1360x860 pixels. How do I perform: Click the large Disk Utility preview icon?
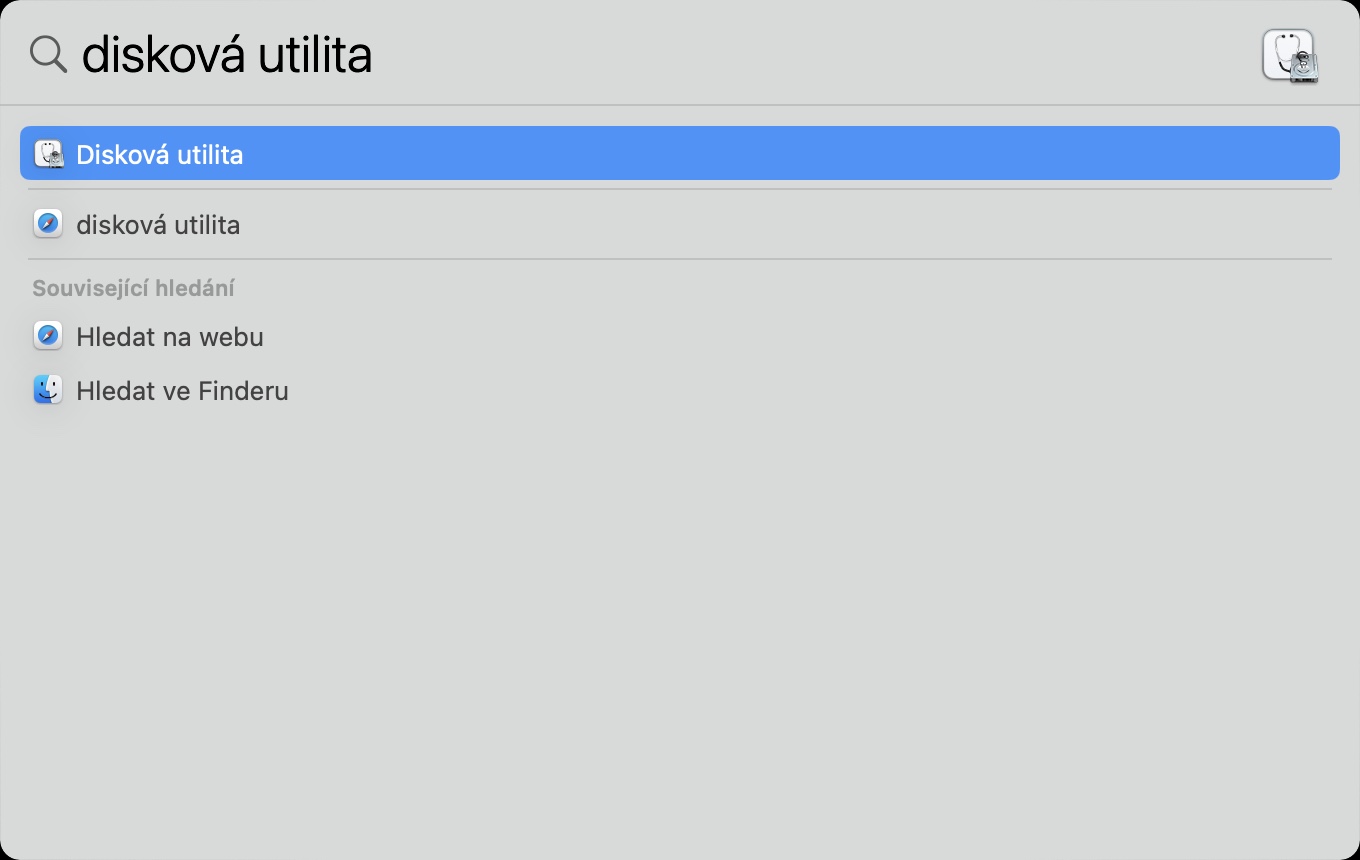1289,55
